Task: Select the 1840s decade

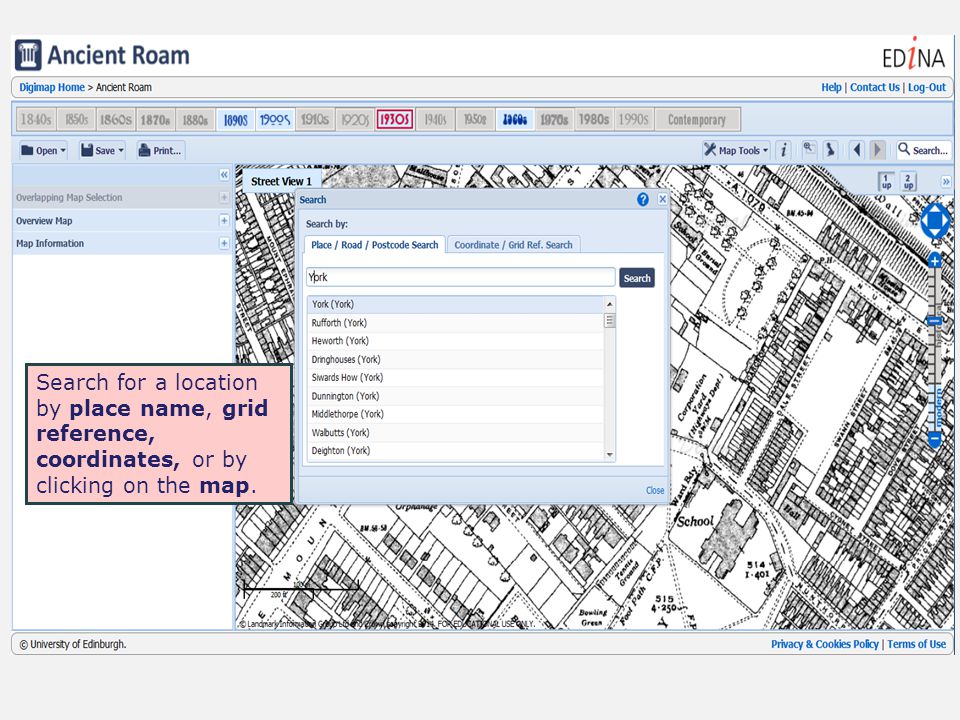Action: pos(36,119)
